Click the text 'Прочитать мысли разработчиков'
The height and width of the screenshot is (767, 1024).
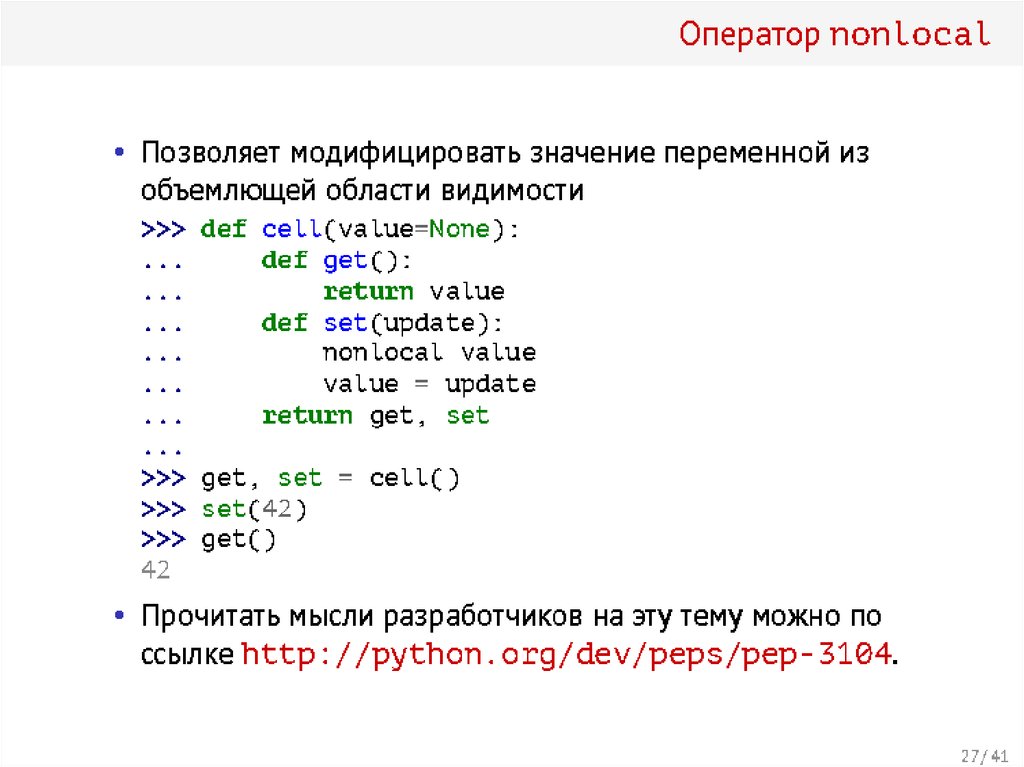[362, 616]
